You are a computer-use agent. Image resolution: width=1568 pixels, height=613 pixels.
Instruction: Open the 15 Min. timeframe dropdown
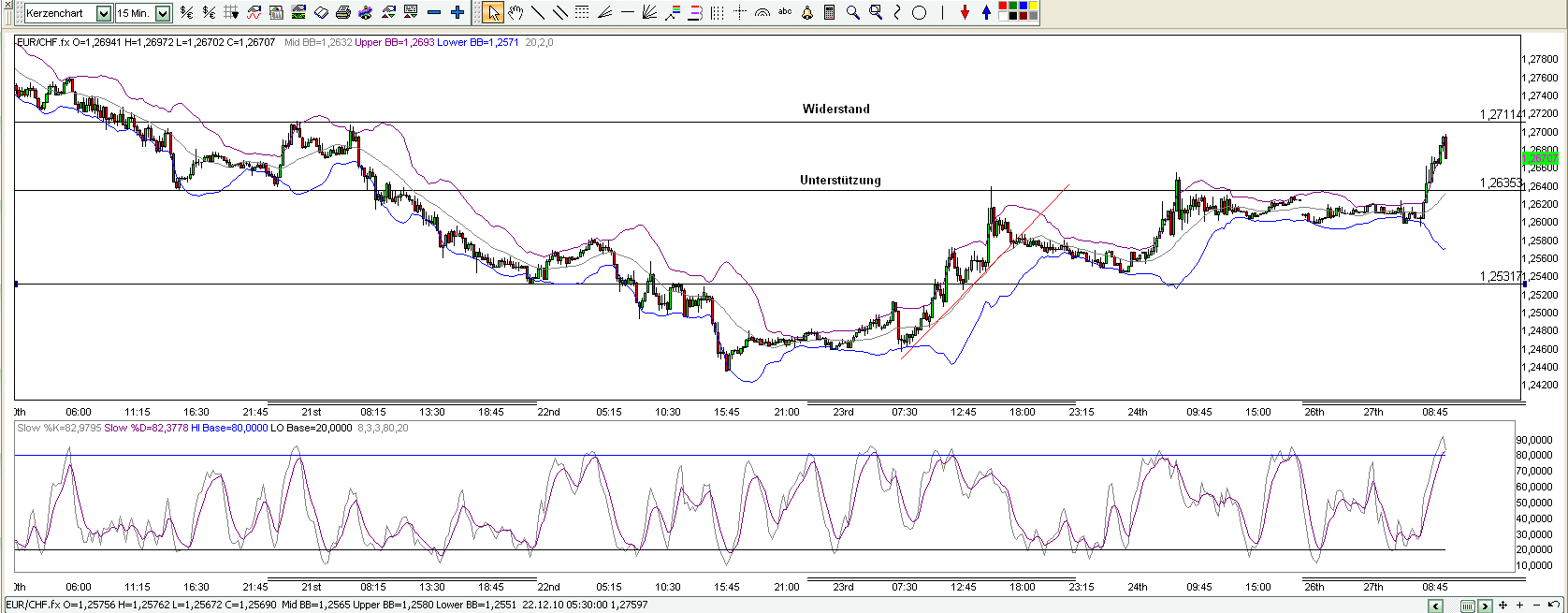[163, 13]
